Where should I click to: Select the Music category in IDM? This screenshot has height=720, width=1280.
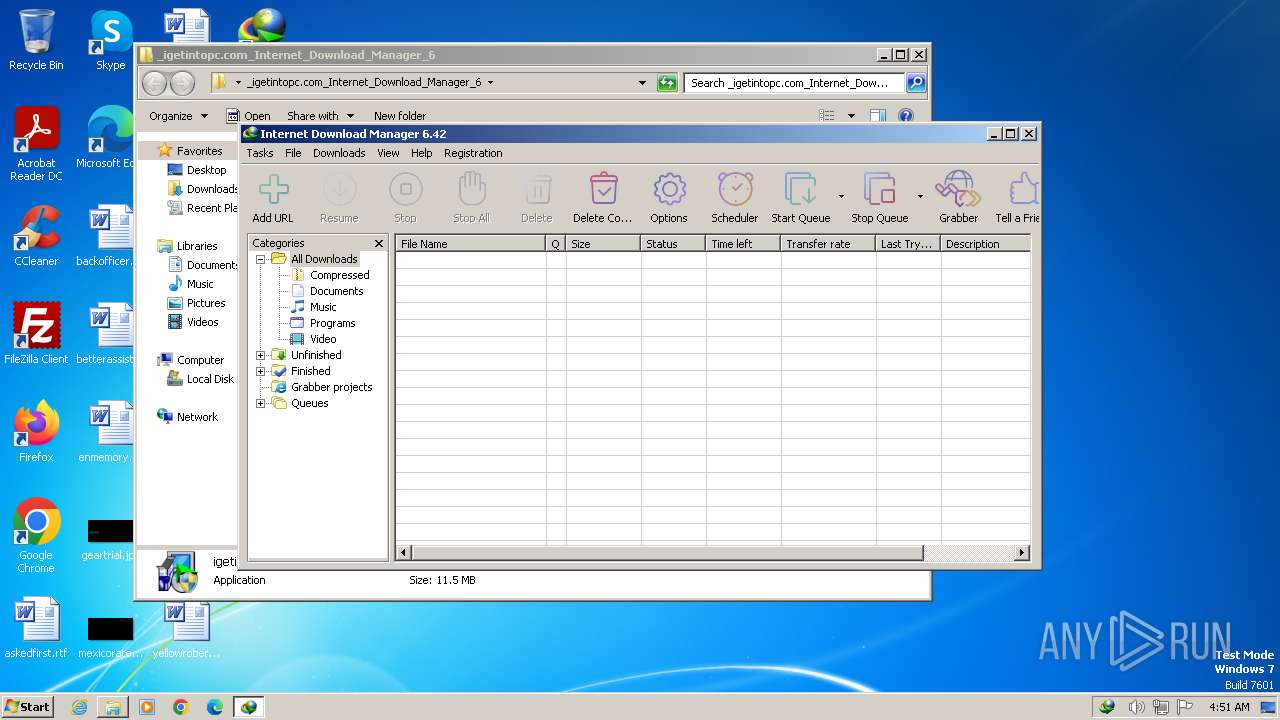coord(323,307)
